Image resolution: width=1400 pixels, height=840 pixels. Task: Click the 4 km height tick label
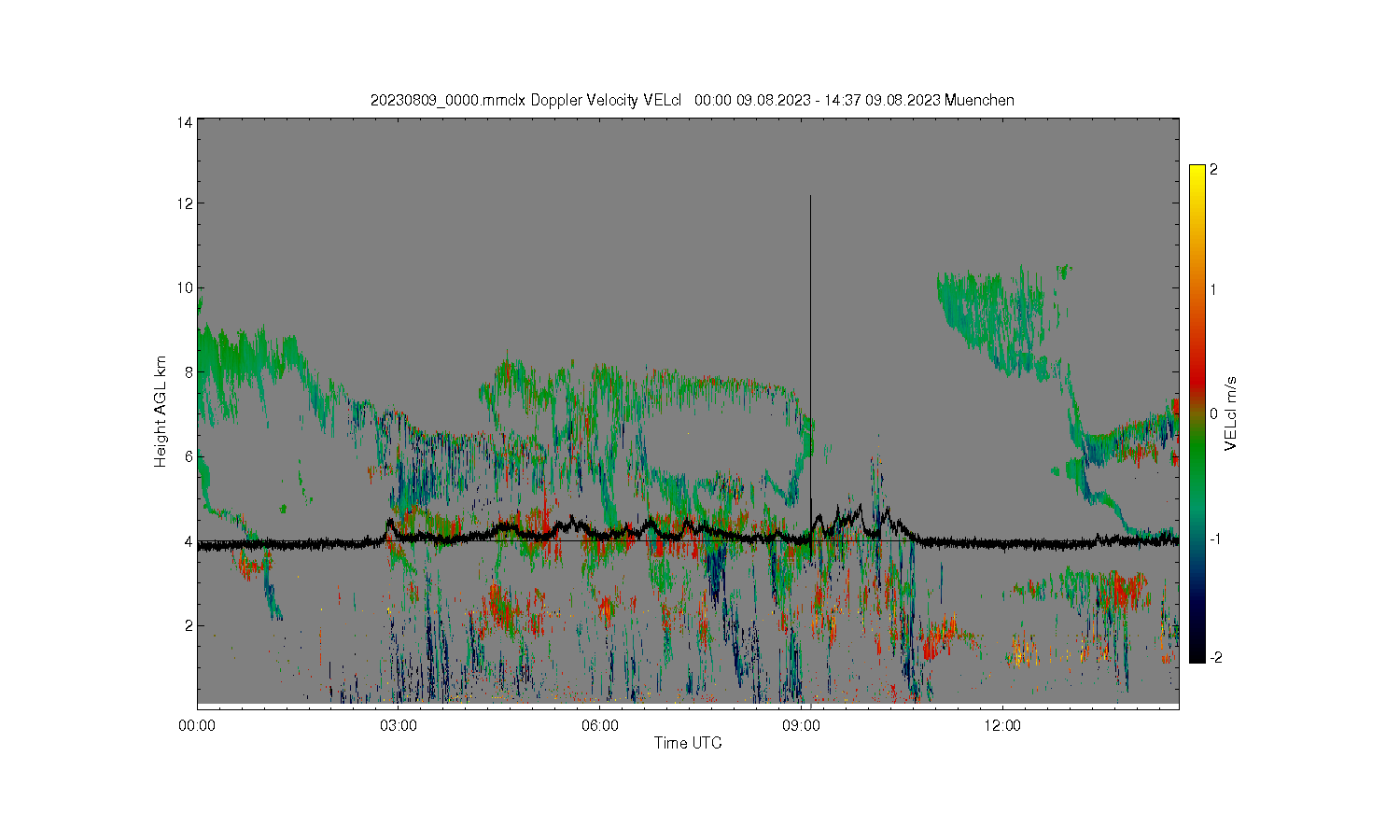(x=189, y=541)
